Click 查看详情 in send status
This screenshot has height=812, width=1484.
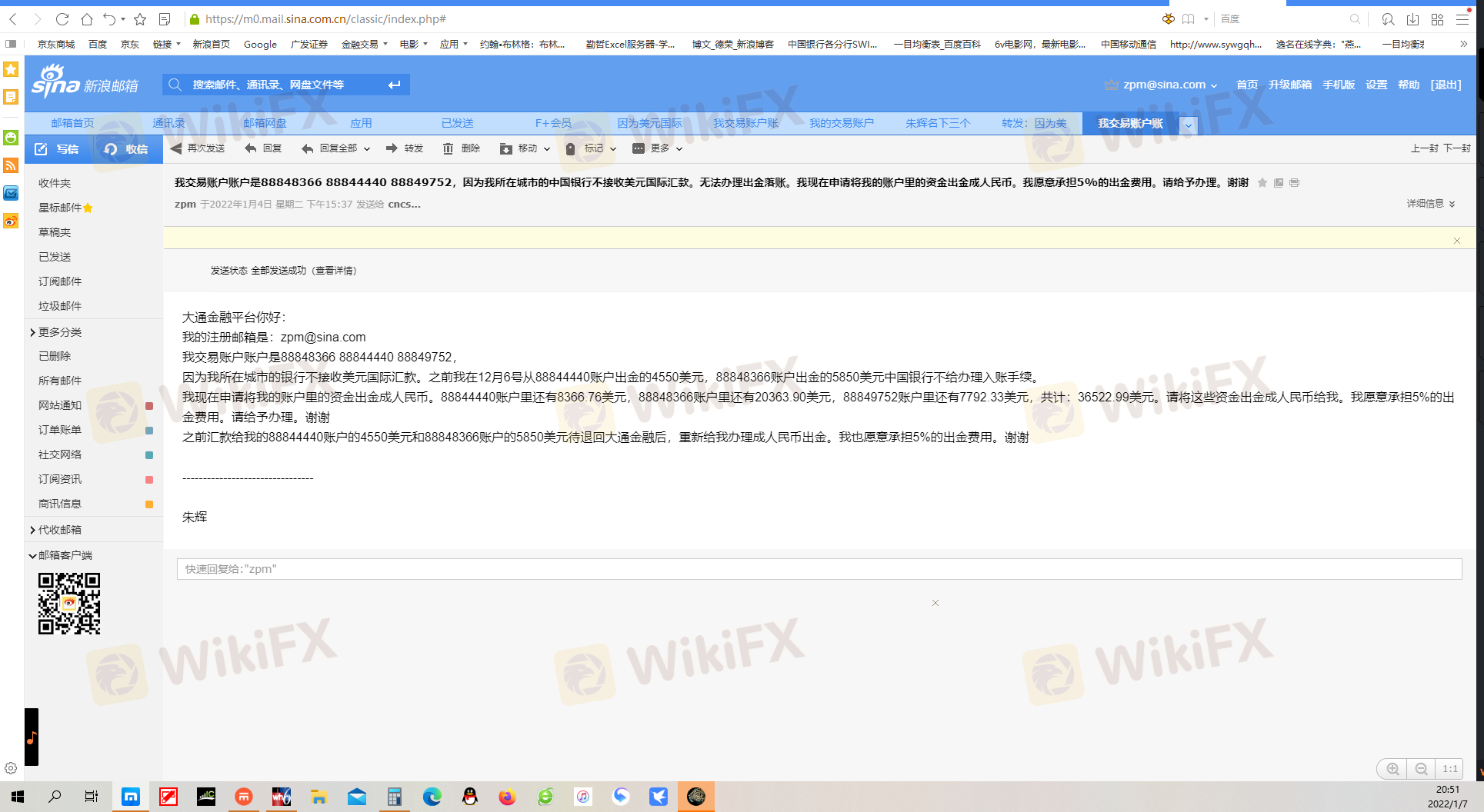(335, 271)
